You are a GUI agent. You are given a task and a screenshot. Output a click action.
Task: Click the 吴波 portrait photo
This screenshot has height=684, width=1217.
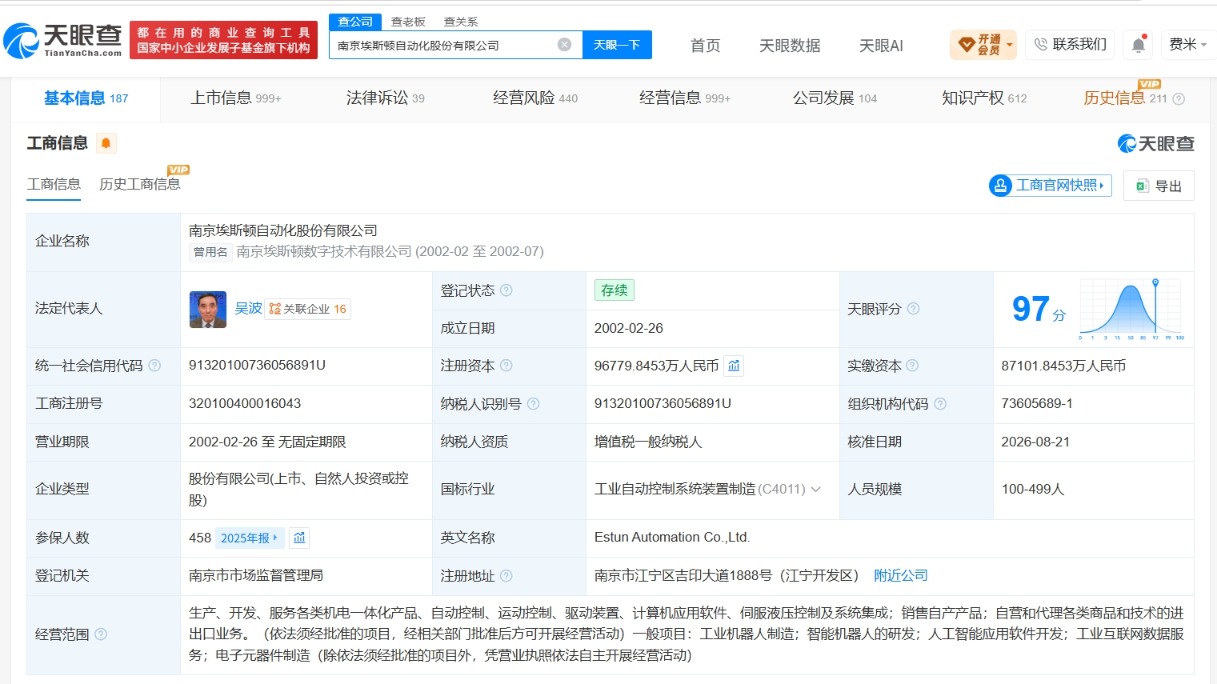[208, 309]
